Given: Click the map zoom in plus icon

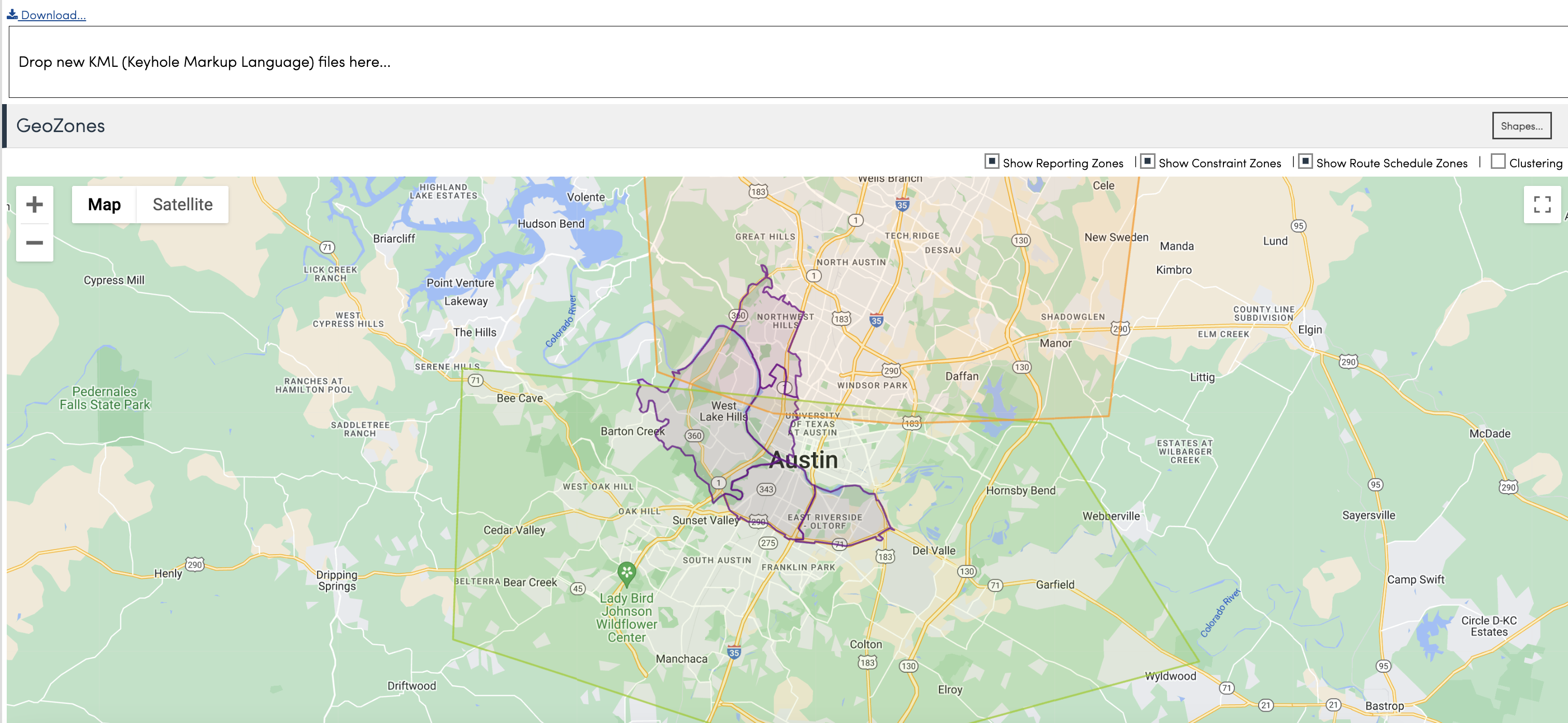Looking at the screenshot, I should pos(35,205).
